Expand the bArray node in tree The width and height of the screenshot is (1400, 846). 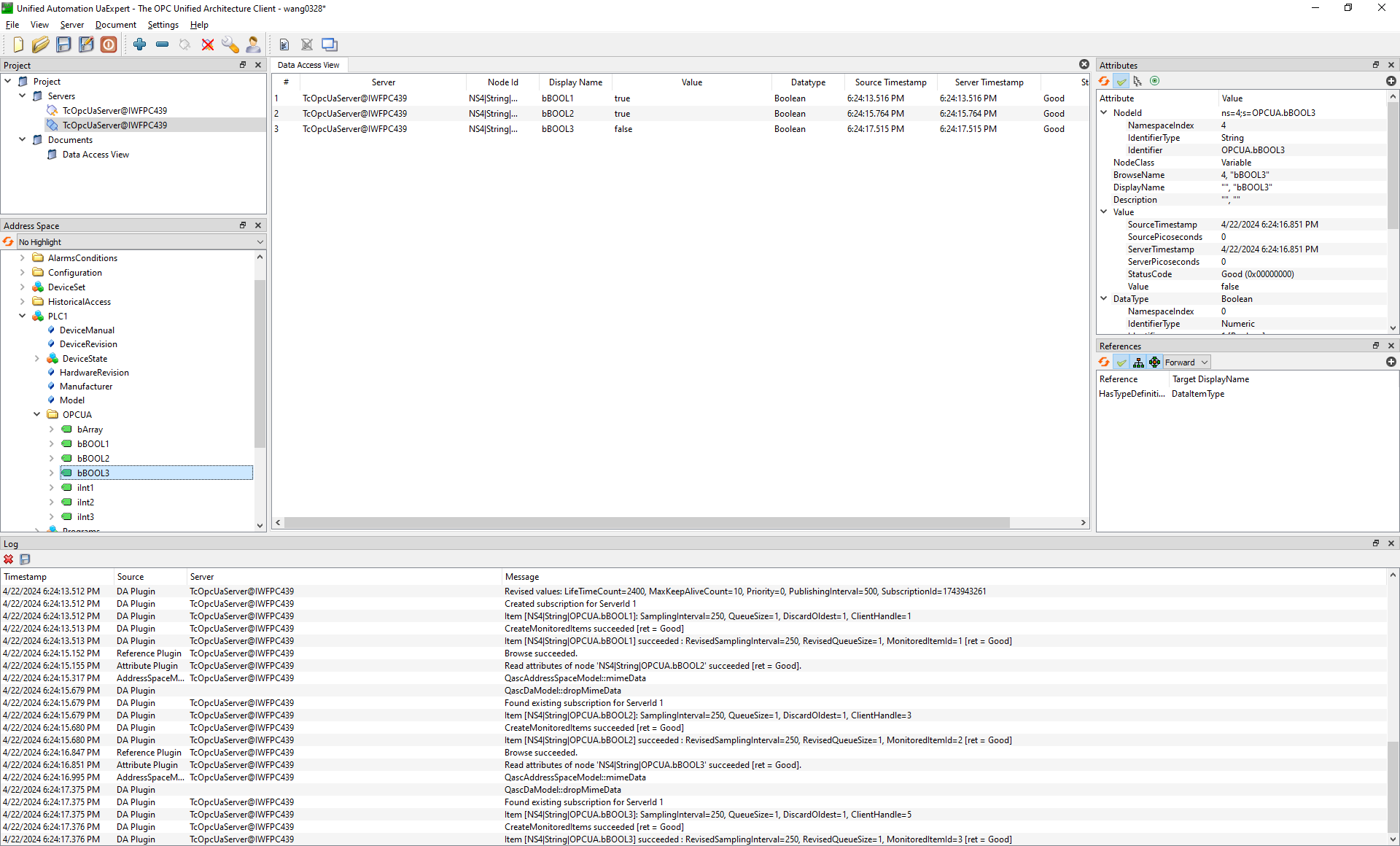[52, 430]
